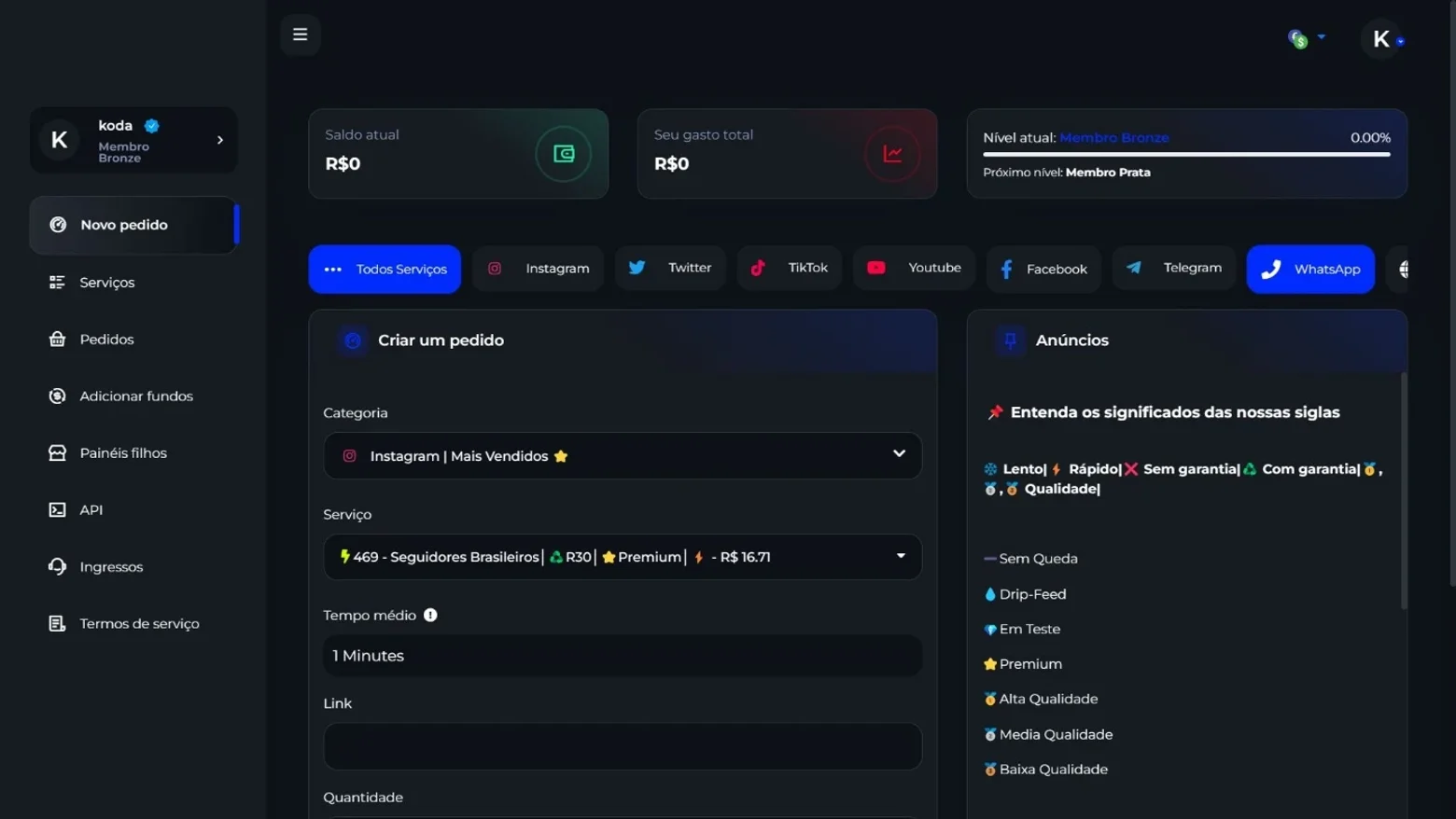Open the hamburger menu toggle
The height and width of the screenshot is (819, 1456).
point(300,35)
